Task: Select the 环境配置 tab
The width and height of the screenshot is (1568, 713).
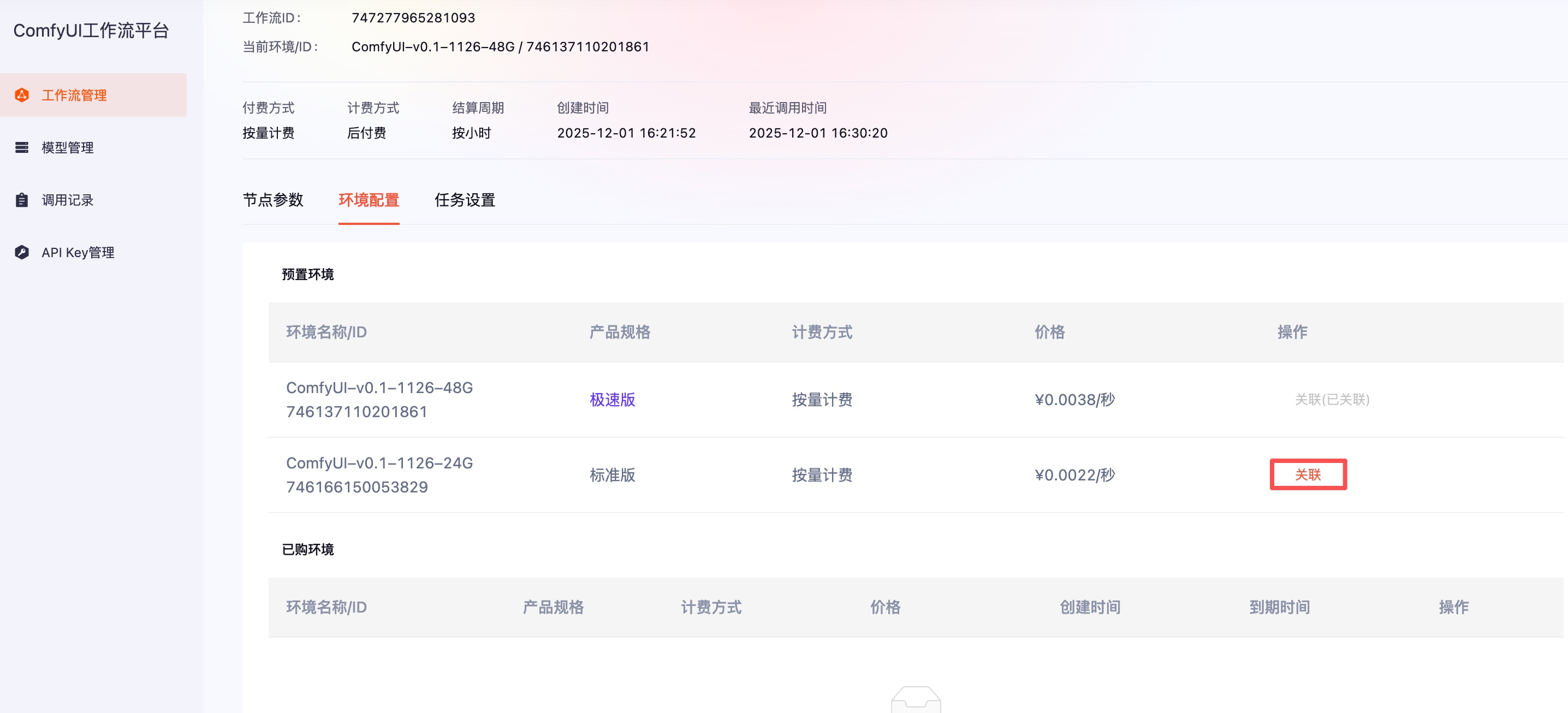Action: click(369, 200)
